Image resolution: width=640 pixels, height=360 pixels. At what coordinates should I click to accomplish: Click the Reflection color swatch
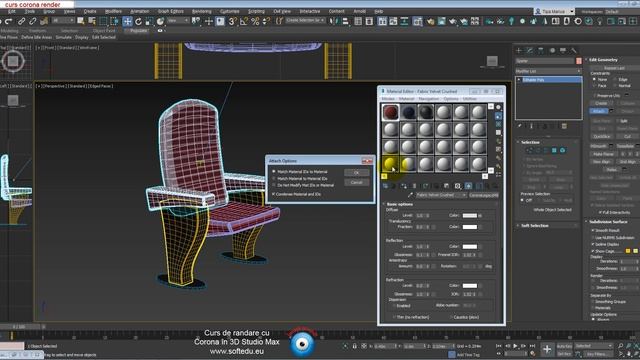[x=469, y=247]
